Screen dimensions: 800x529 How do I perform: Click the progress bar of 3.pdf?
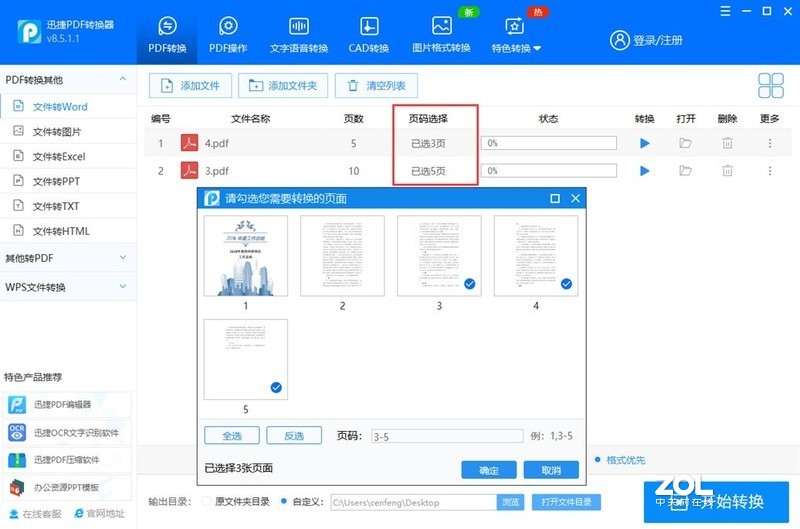tap(548, 170)
